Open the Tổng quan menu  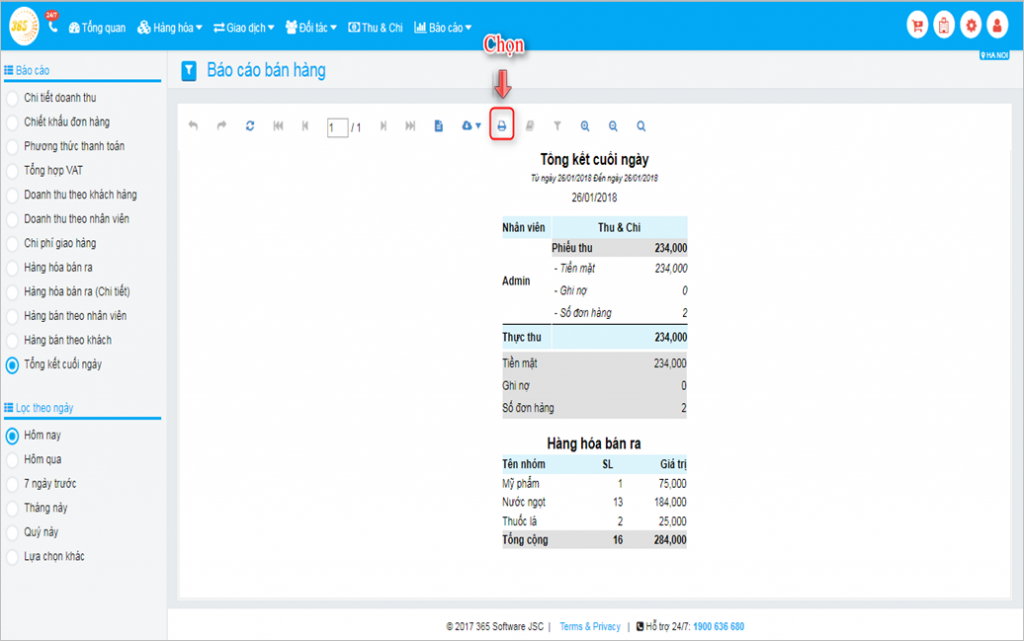click(97, 28)
